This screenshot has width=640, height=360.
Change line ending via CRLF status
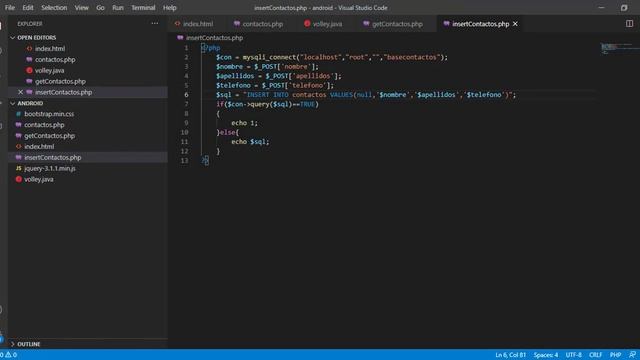(x=595, y=355)
